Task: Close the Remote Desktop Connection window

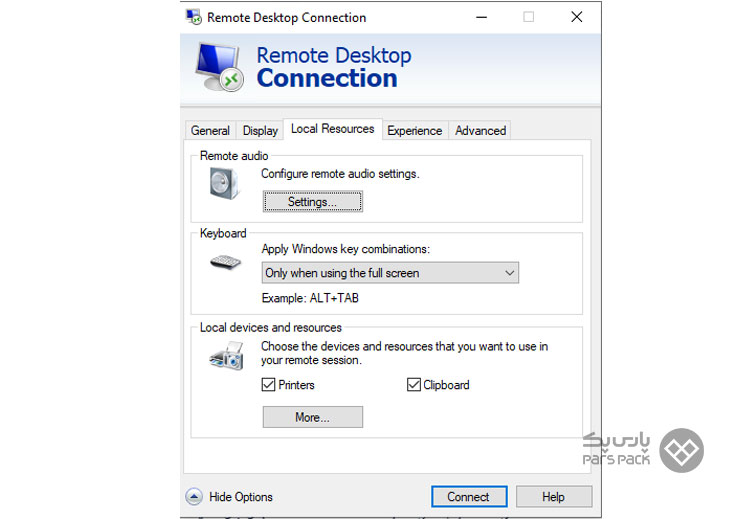Action: point(576,17)
